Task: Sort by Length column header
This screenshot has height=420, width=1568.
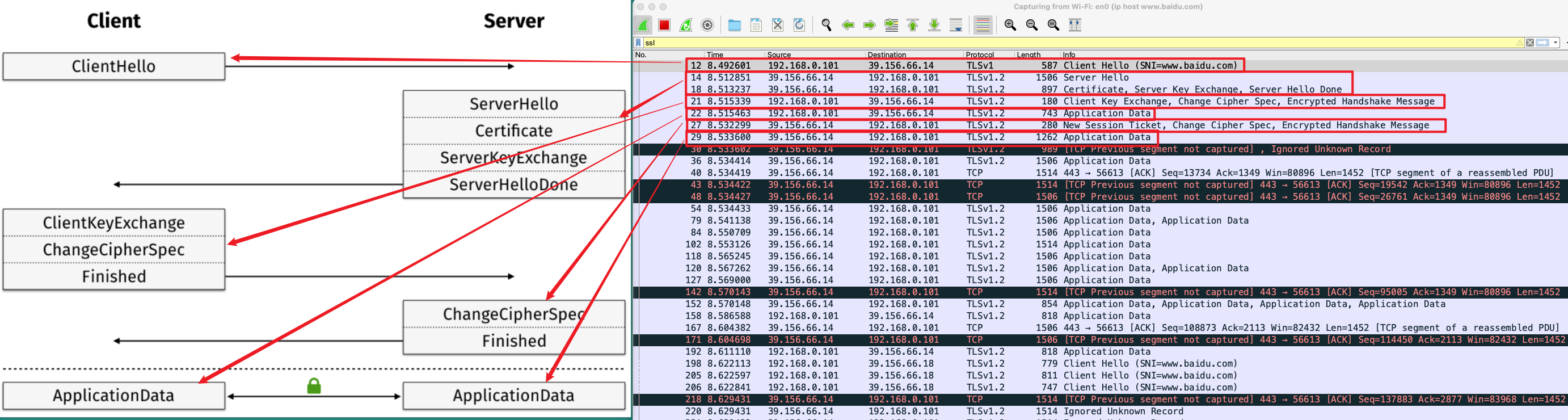Action: point(1037,55)
